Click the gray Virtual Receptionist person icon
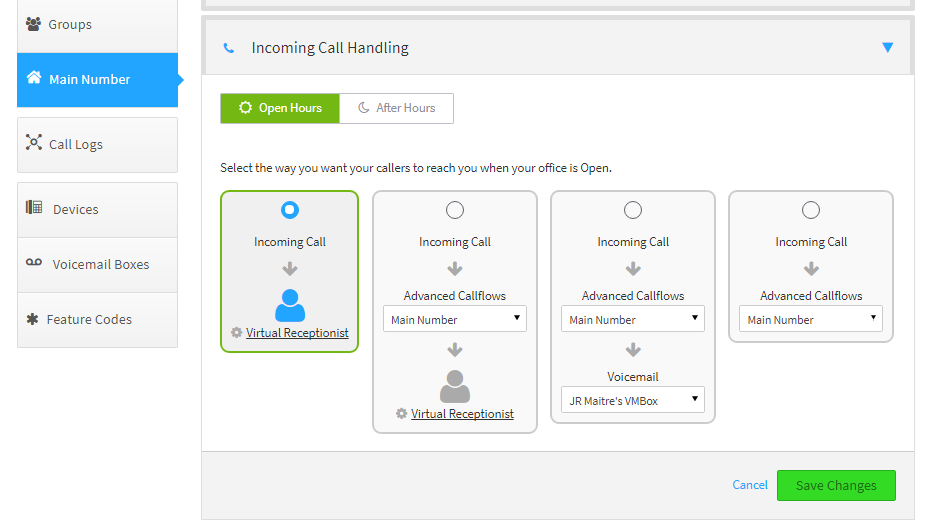This screenshot has height=521, width=927. [455, 386]
